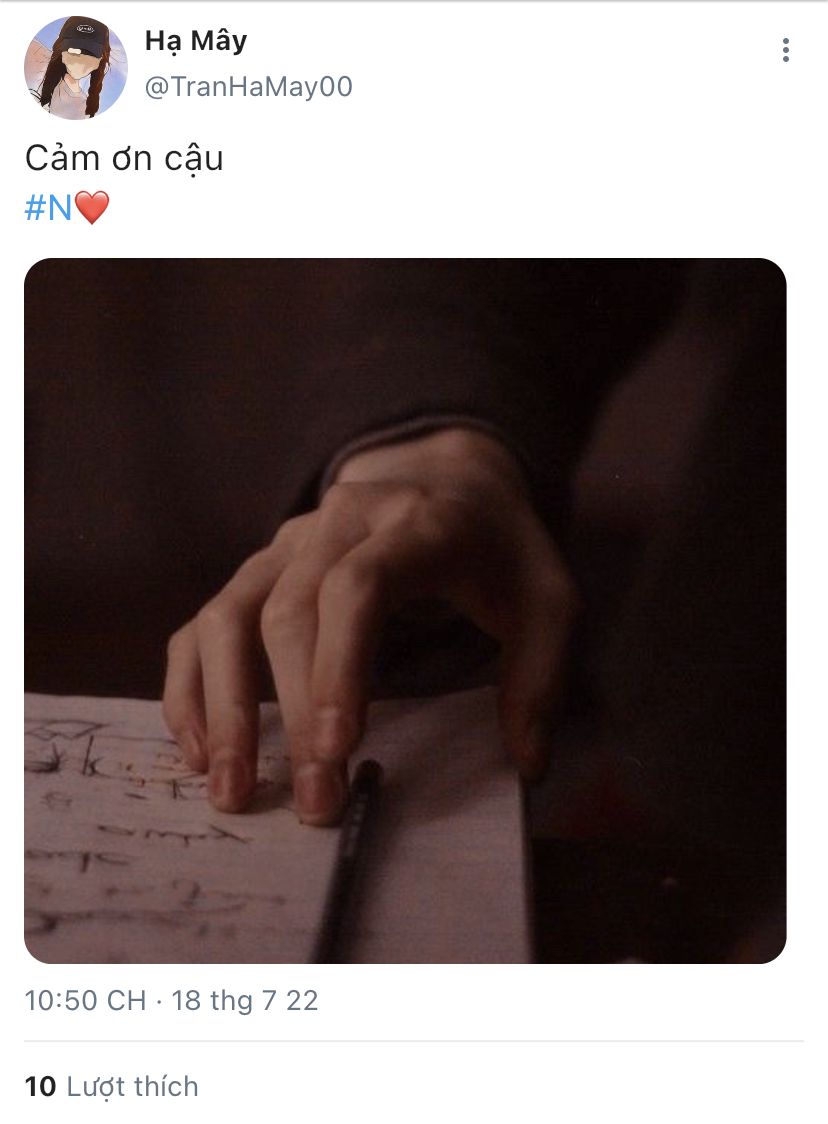
Task: Open the #N hashtag link
Action: pos(48,208)
